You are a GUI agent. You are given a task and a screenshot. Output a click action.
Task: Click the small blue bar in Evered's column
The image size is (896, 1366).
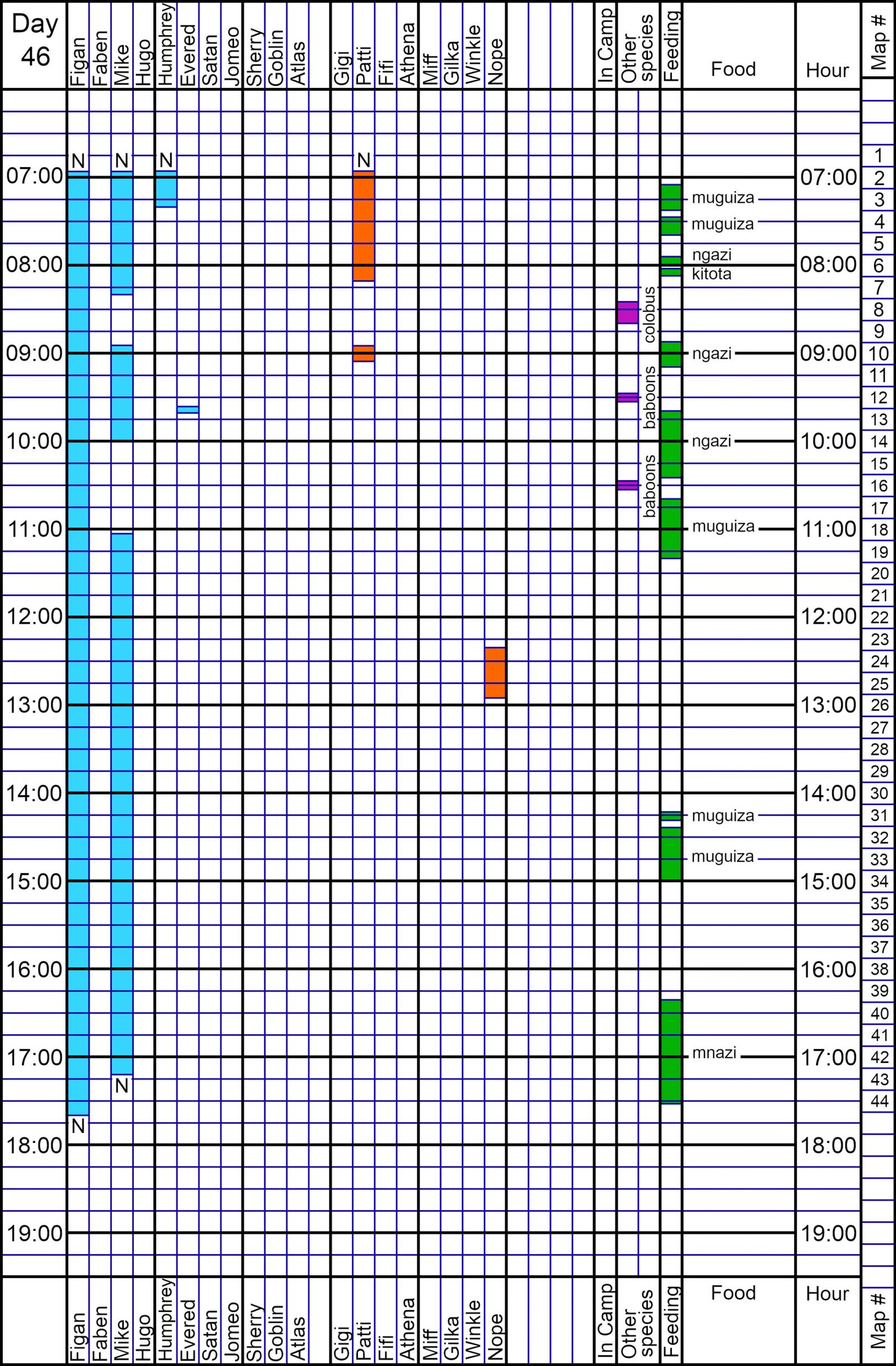[188, 409]
